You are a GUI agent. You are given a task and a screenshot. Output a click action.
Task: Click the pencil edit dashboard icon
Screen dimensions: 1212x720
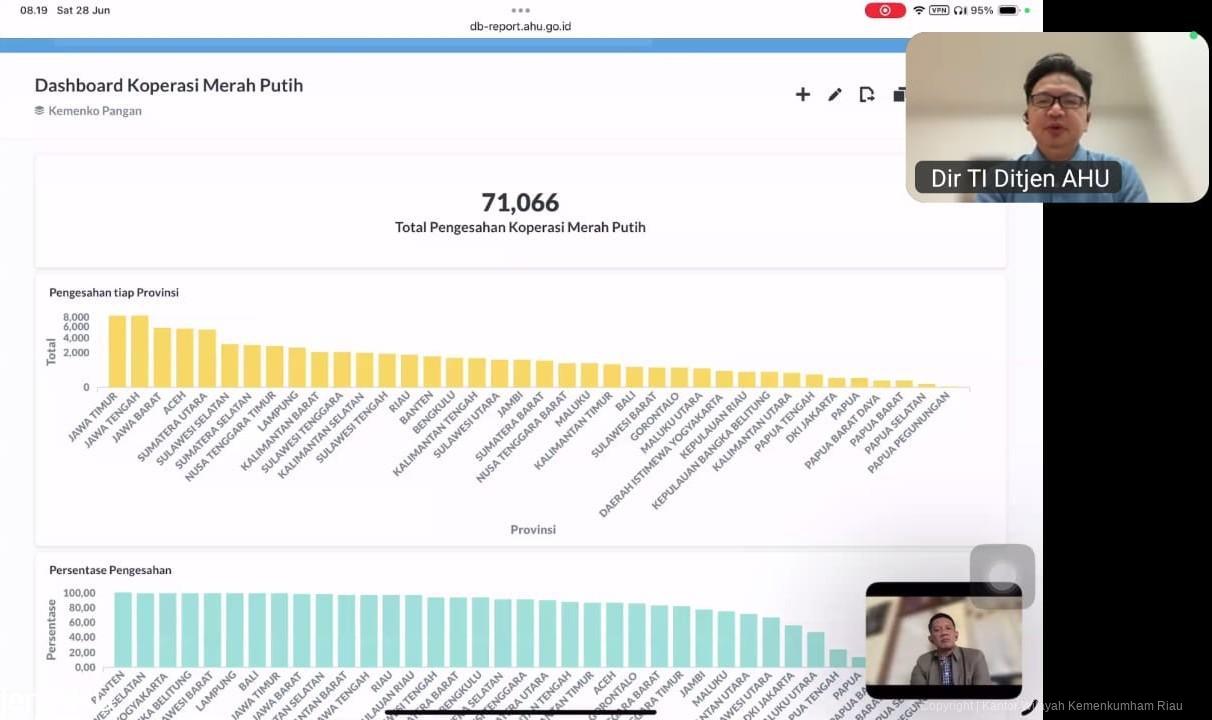835,94
